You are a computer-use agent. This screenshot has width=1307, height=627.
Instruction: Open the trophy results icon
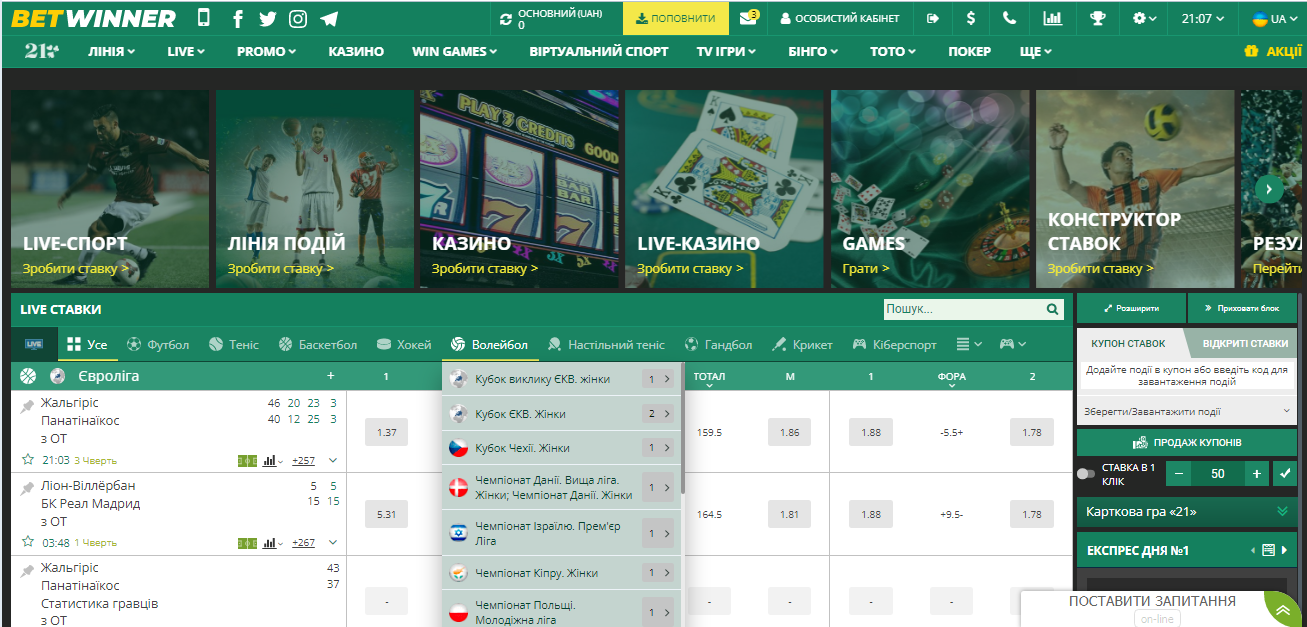[1097, 18]
